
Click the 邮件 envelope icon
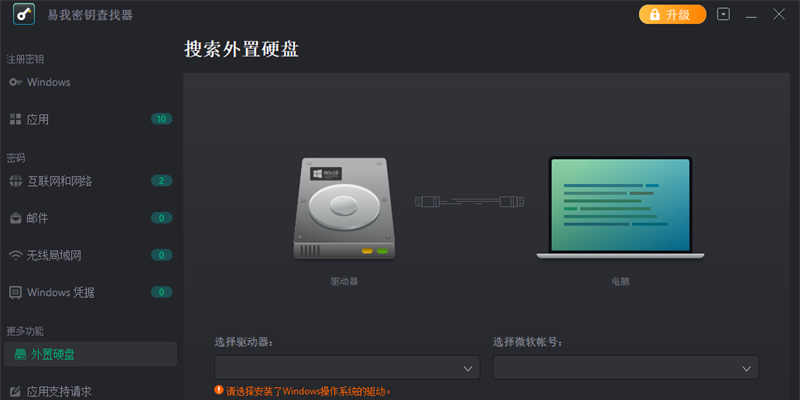click(x=15, y=218)
